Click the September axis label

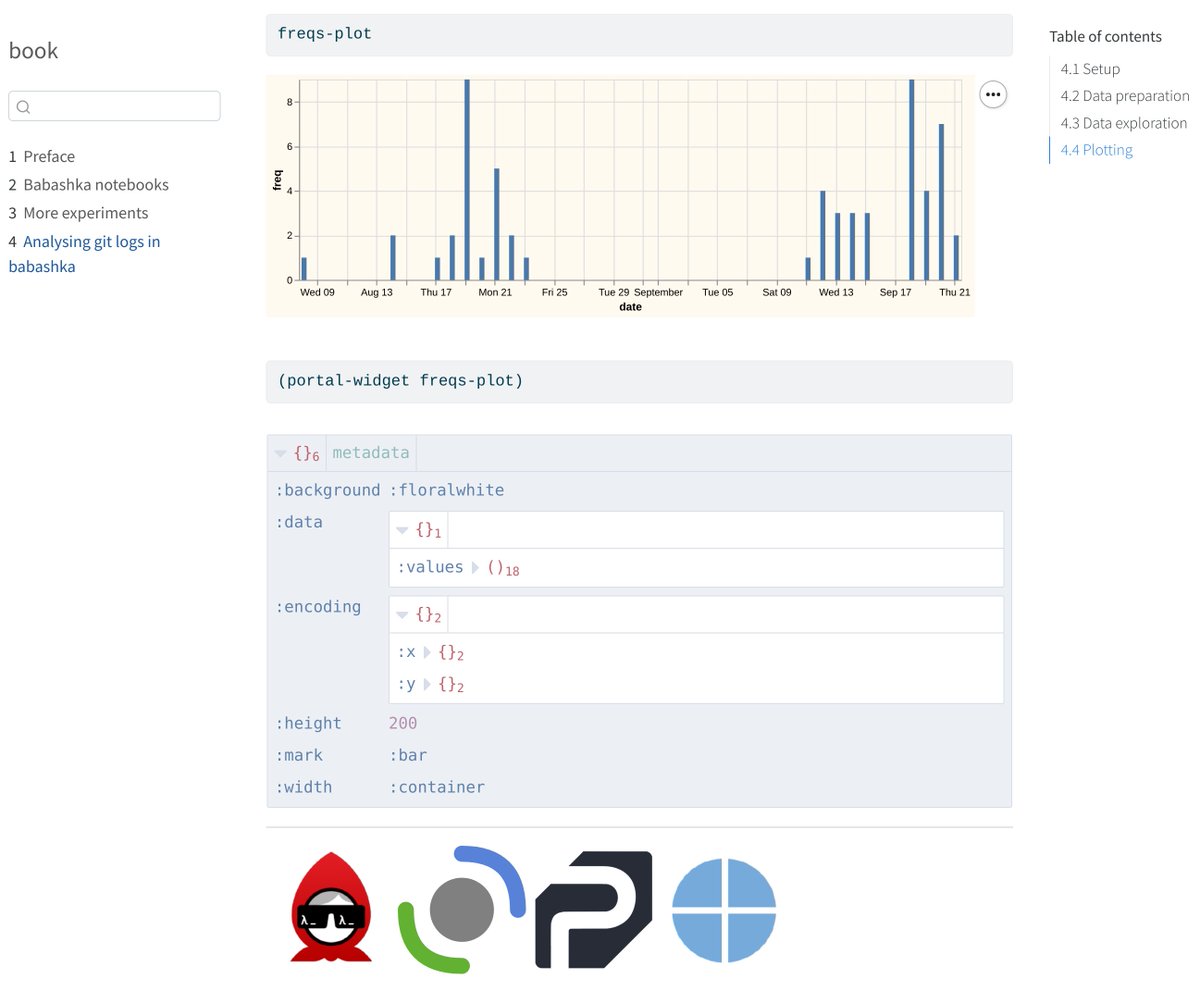pos(658,293)
